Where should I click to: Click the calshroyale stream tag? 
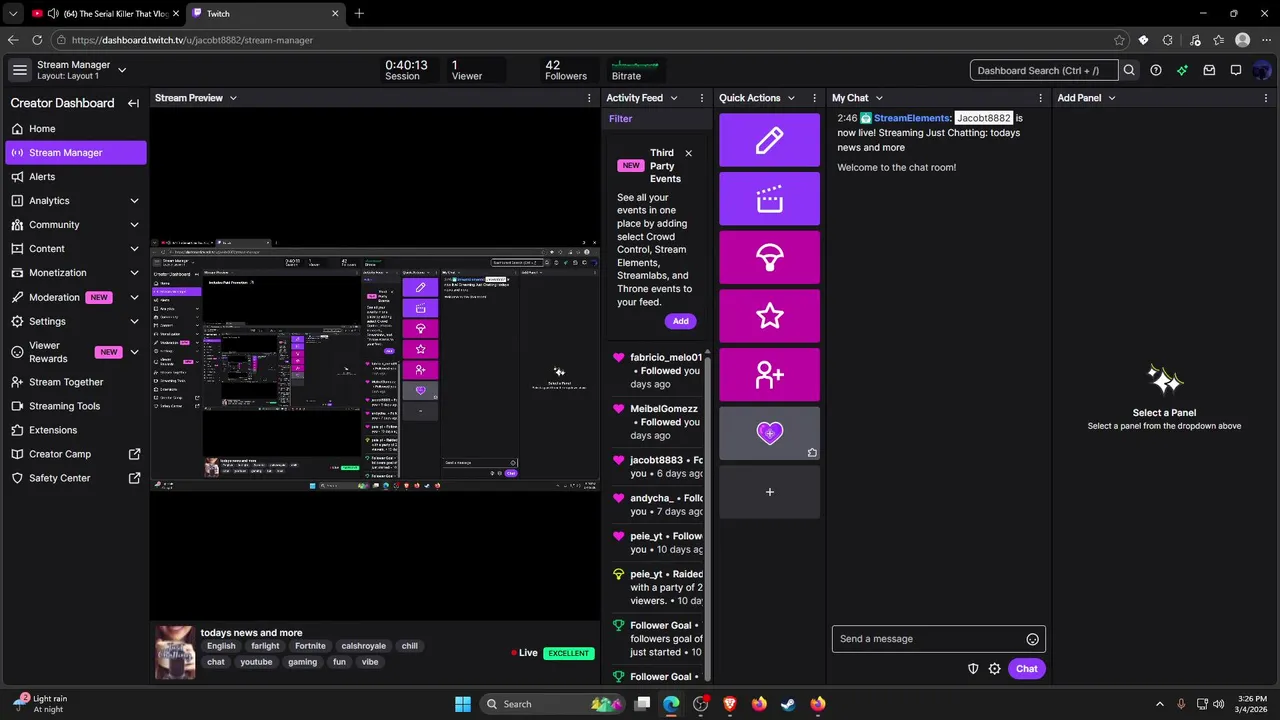tap(363, 646)
